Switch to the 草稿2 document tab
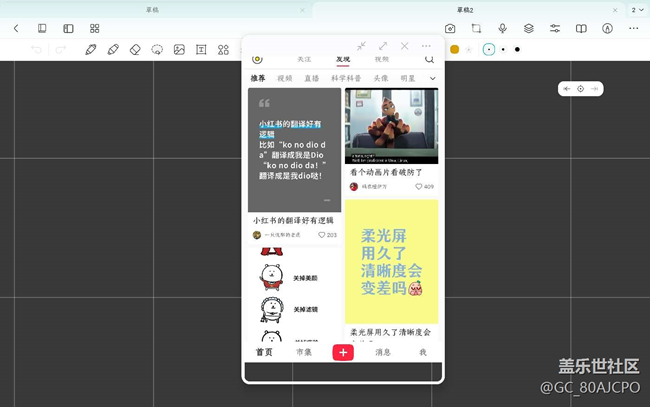The width and height of the screenshot is (650, 407). point(465,10)
